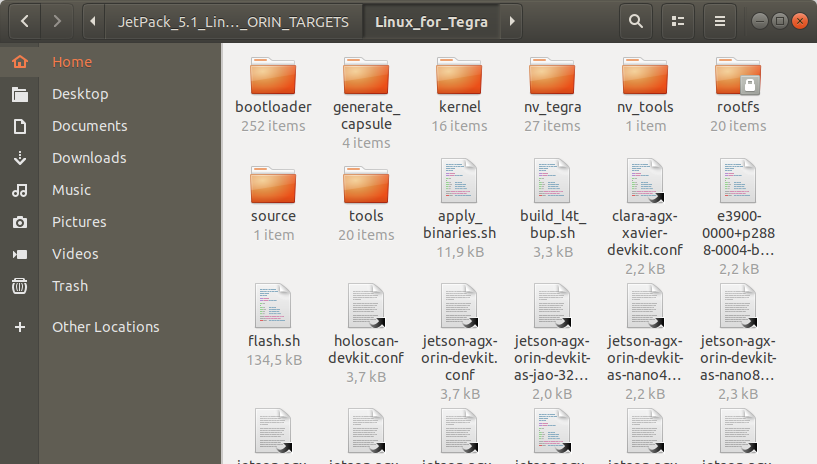Click the 'flash.sh' file name
817x464 pixels.
274,341
